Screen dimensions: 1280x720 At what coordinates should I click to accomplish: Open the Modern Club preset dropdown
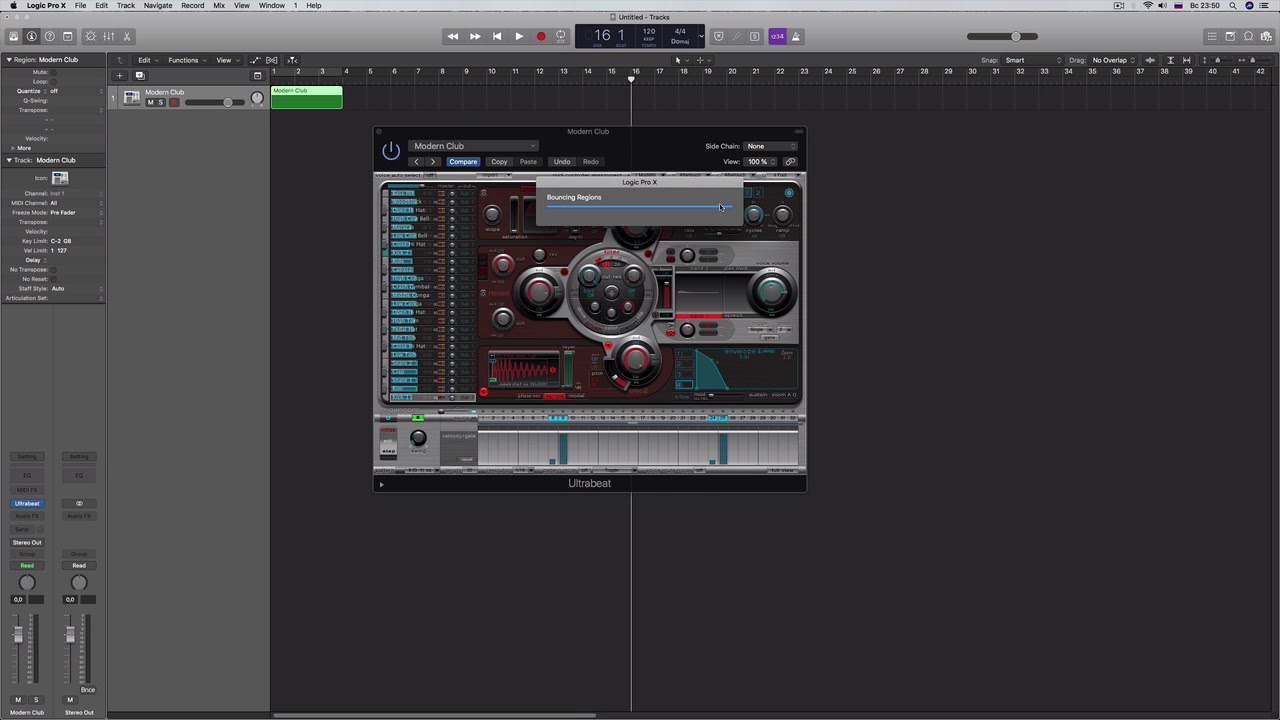(474, 146)
